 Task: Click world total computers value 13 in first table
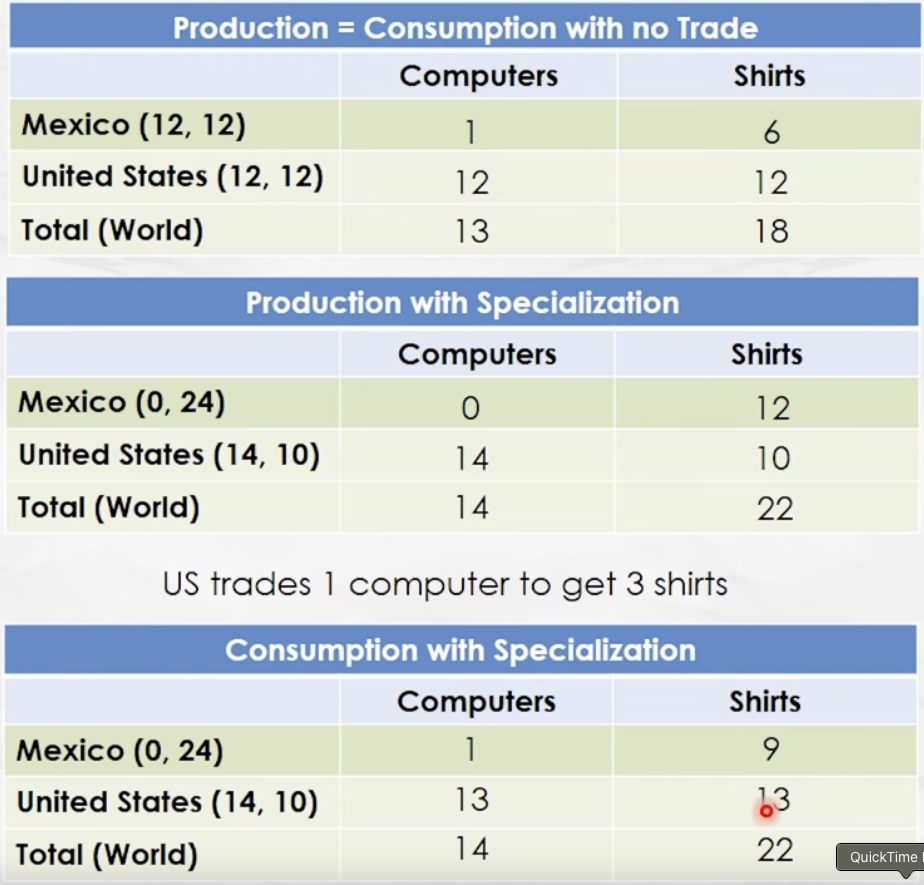point(471,232)
